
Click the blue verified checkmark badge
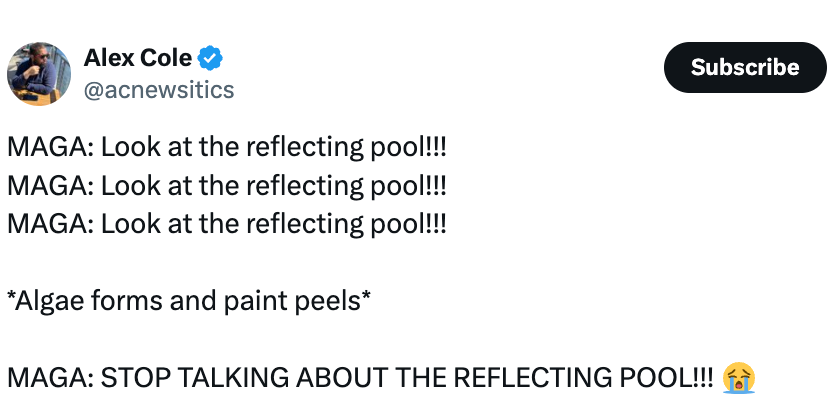(x=210, y=58)
